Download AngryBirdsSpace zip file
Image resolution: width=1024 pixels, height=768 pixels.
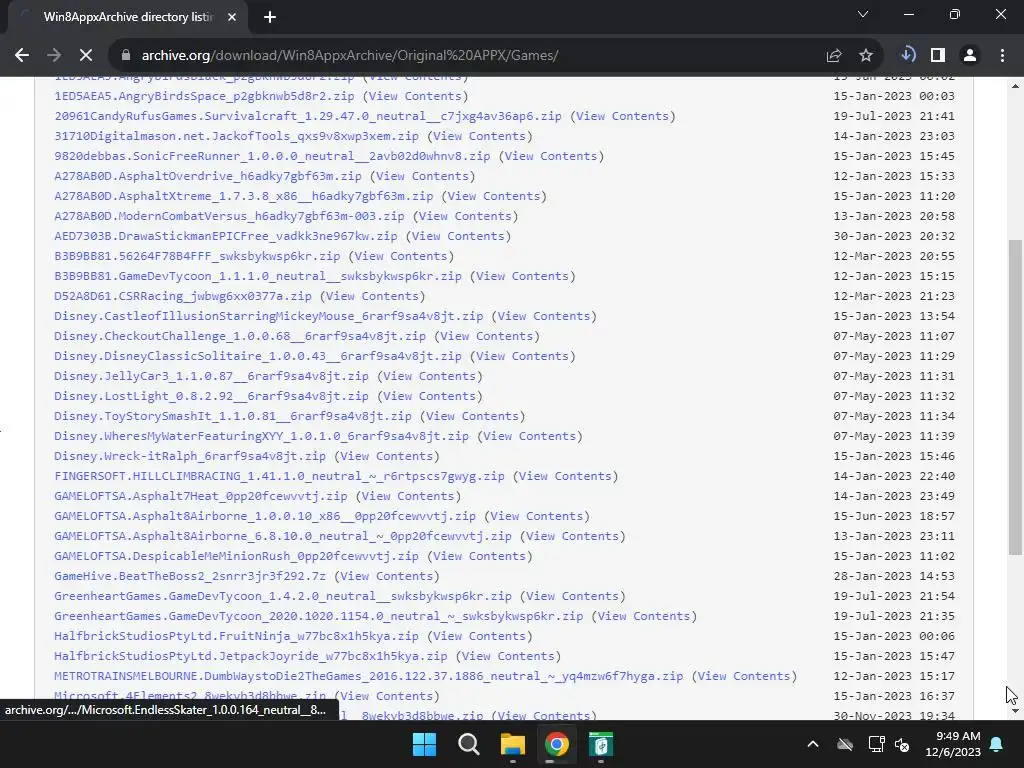(204, 96)
